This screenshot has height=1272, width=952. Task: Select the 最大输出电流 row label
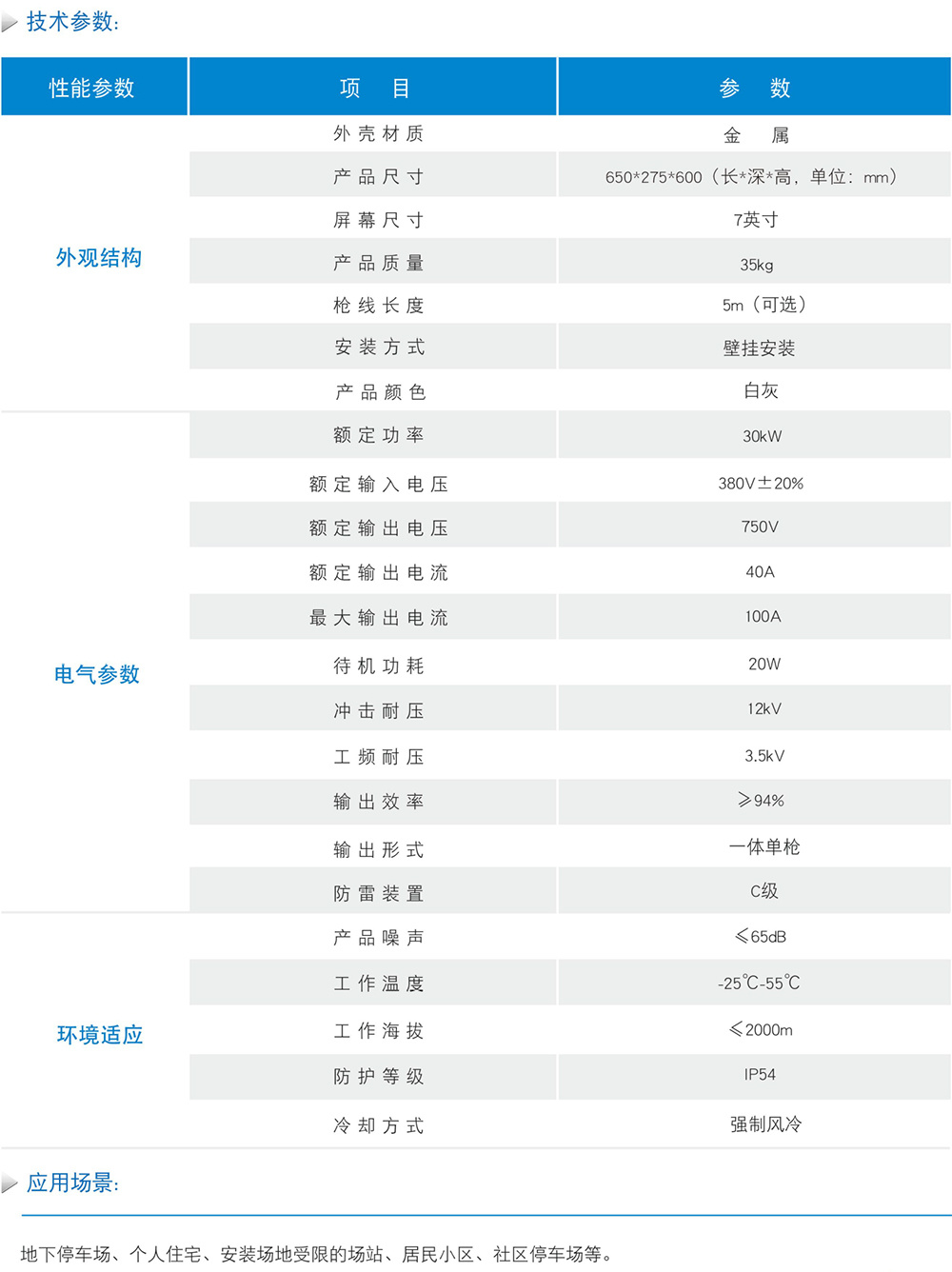(378, 618)
